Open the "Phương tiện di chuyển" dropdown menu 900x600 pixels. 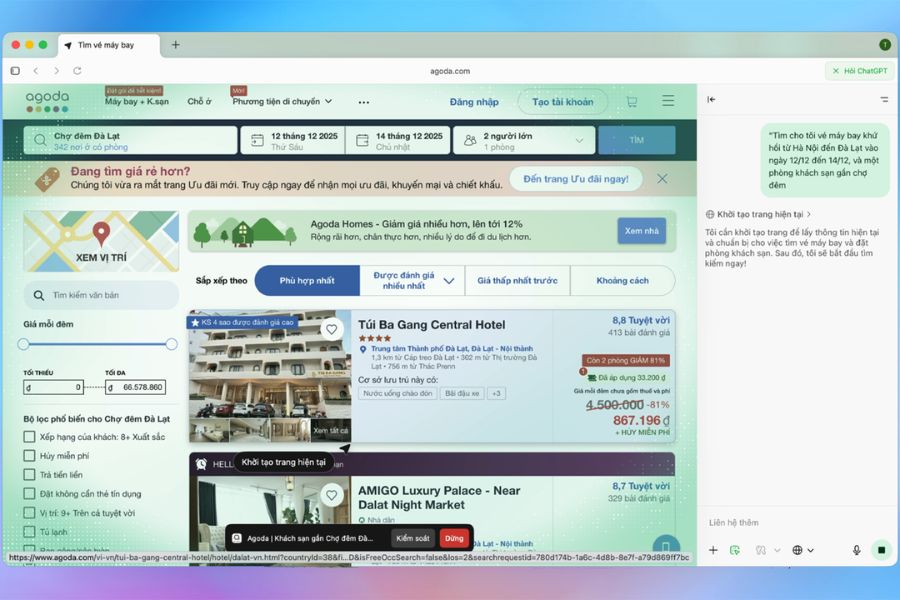click(282, 102)
